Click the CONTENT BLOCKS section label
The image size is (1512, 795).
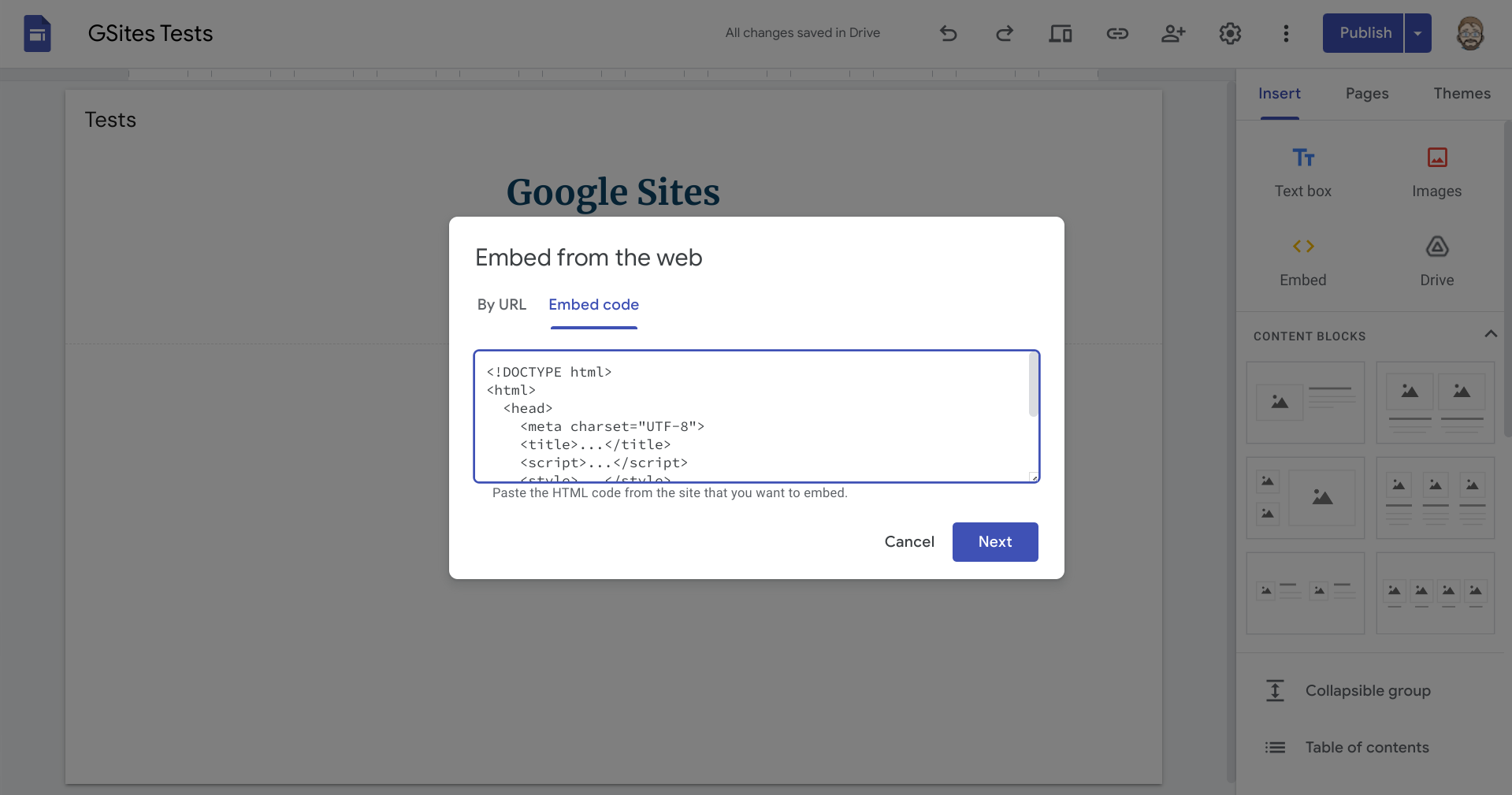[x=1310, y=336]
